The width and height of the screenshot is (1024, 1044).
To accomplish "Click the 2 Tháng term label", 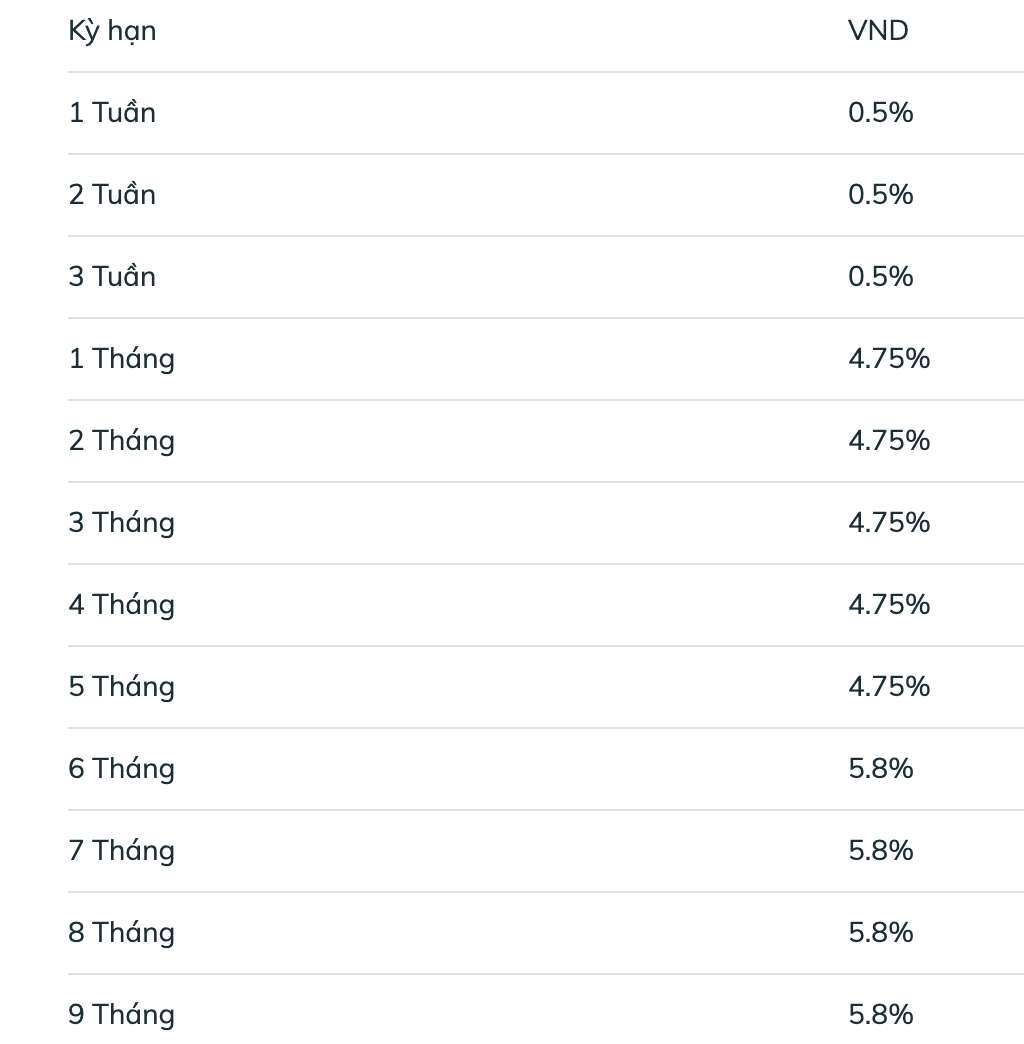I will [121, 441].
